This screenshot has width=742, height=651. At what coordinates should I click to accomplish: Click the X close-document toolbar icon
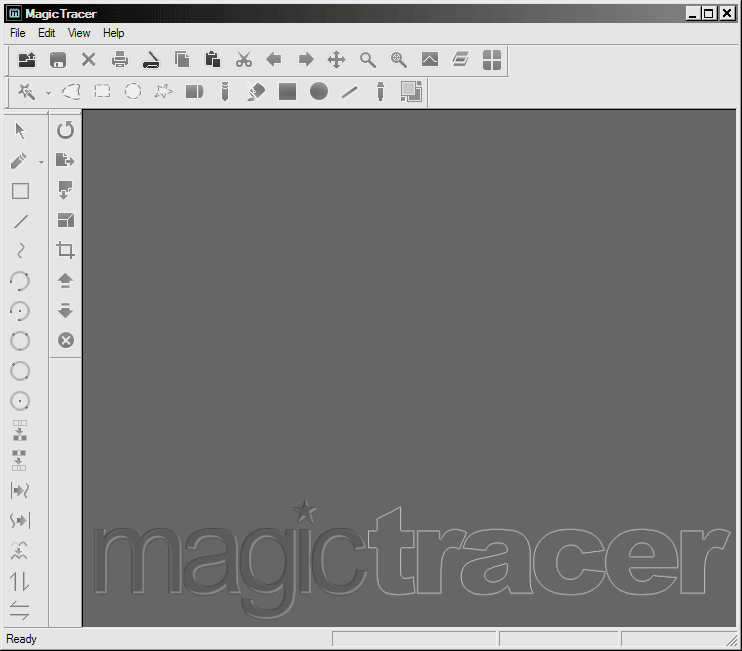pos(88,60)
